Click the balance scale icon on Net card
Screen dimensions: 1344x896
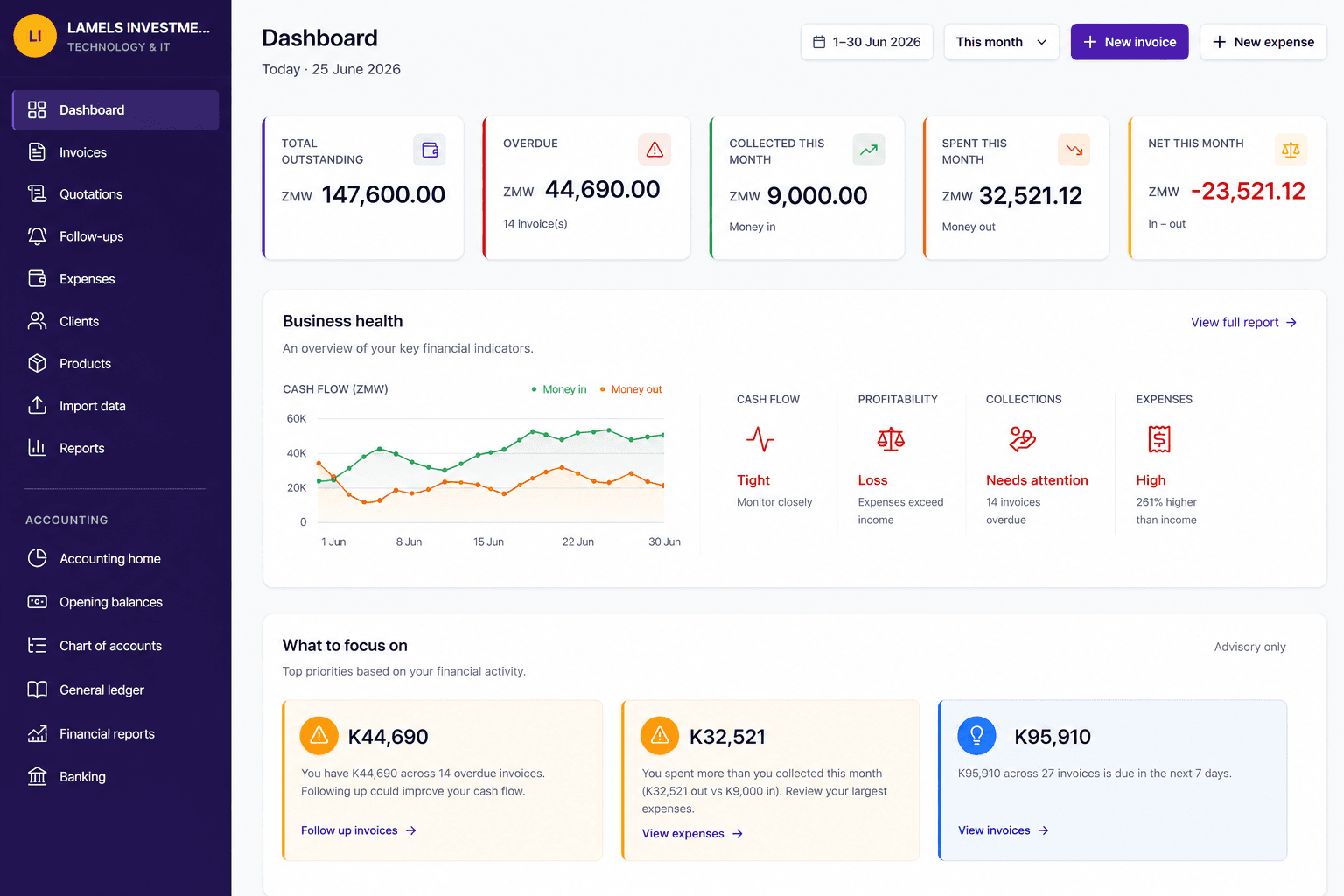point(1291,150)
